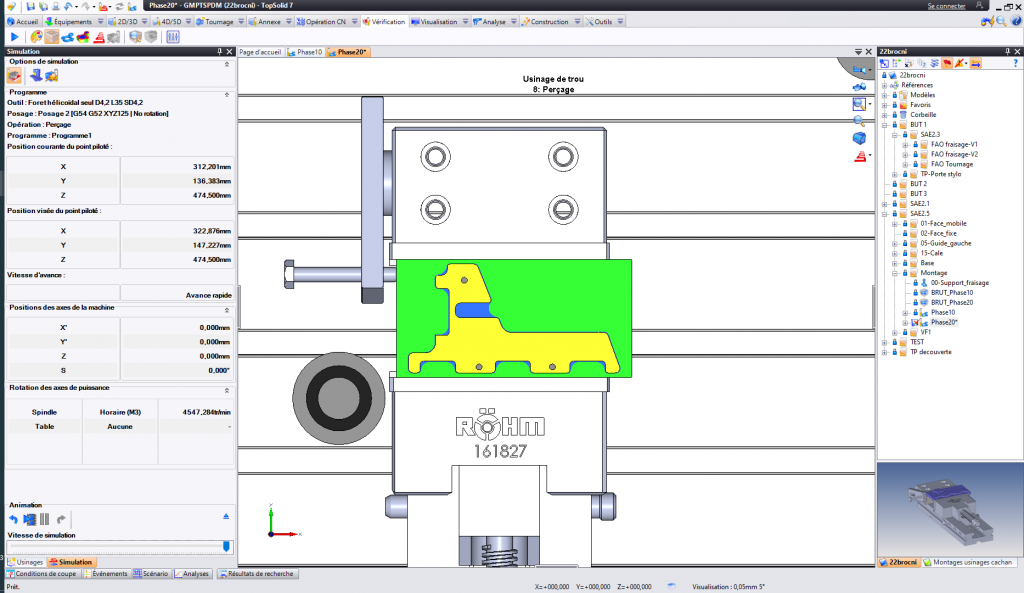The width and height of the screenshot is (1024, 593).
Task: Click the blue eject triangle in Animation
Action: pyautogui.click(x=226, y=517)
